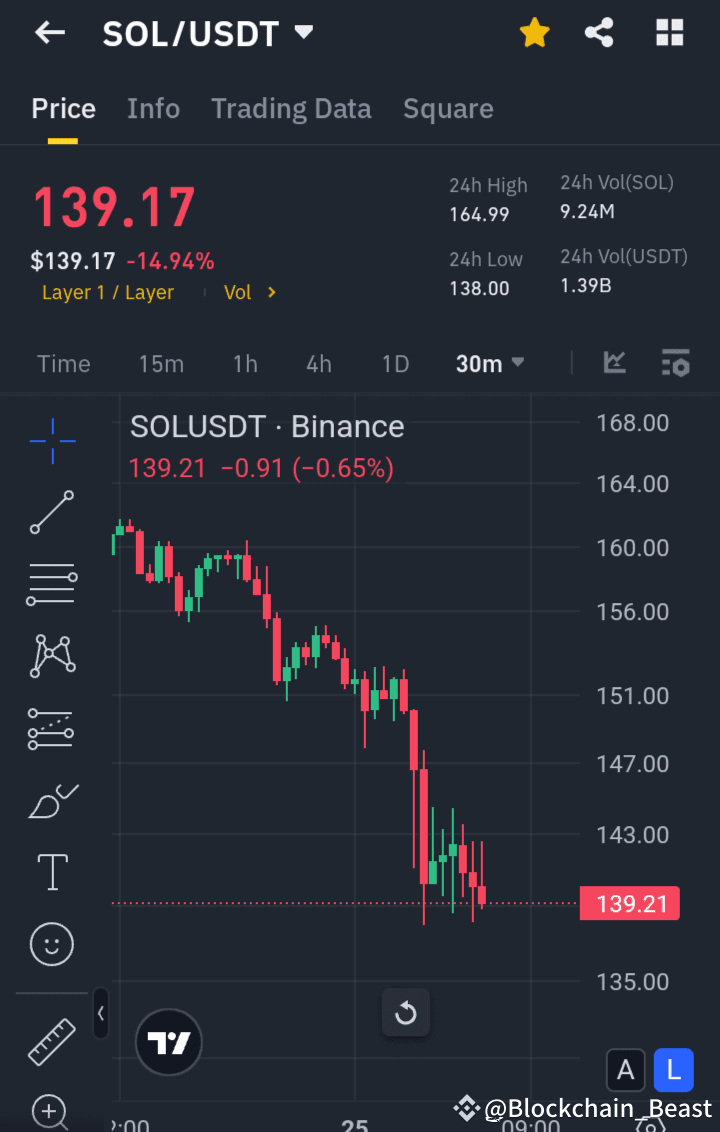This screenshot has height=1132, width=720.
Task: Toggle auto scale with the A button
Action: [626, 1070]
